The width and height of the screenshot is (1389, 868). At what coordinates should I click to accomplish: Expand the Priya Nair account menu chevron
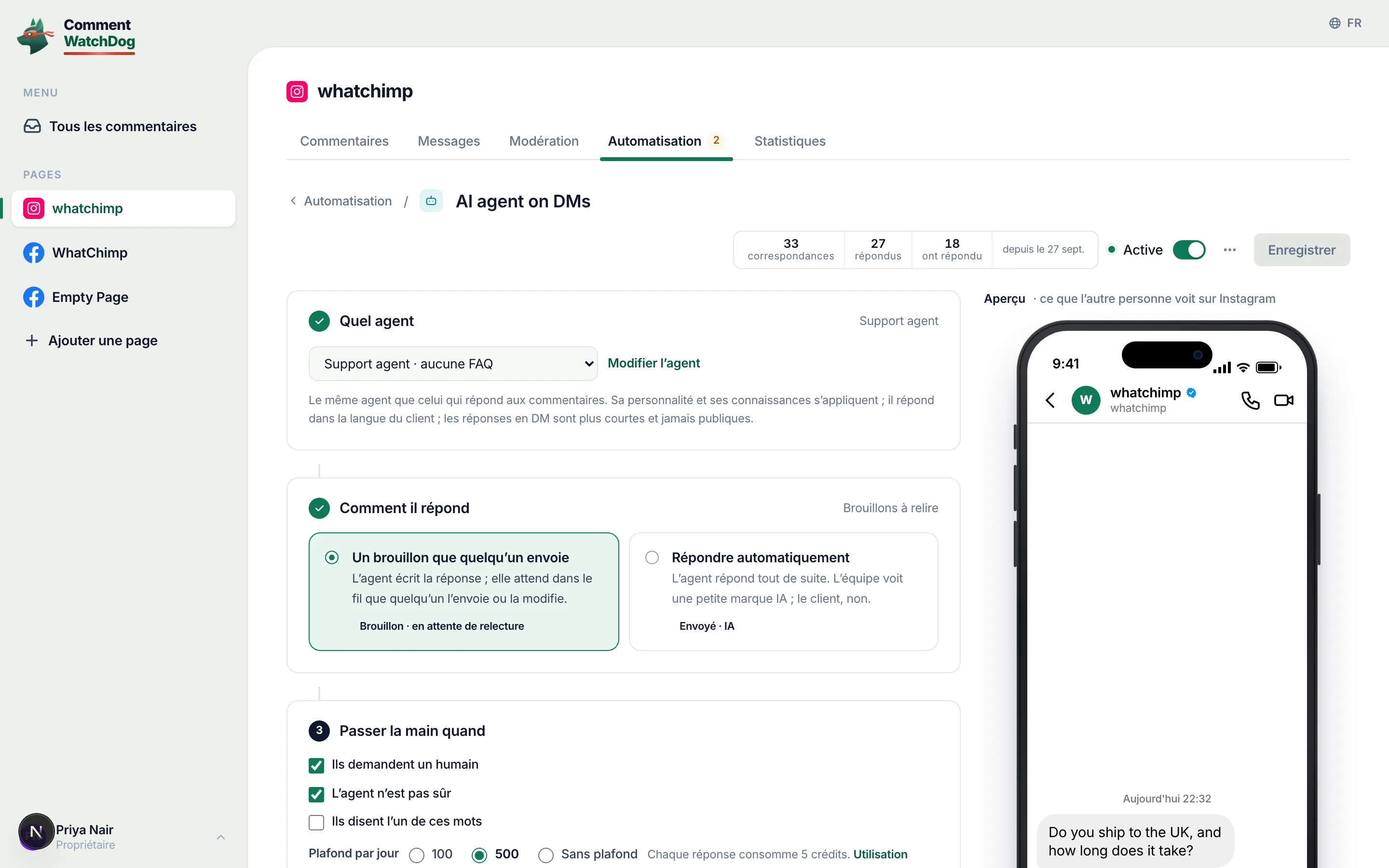click(221, 837)
